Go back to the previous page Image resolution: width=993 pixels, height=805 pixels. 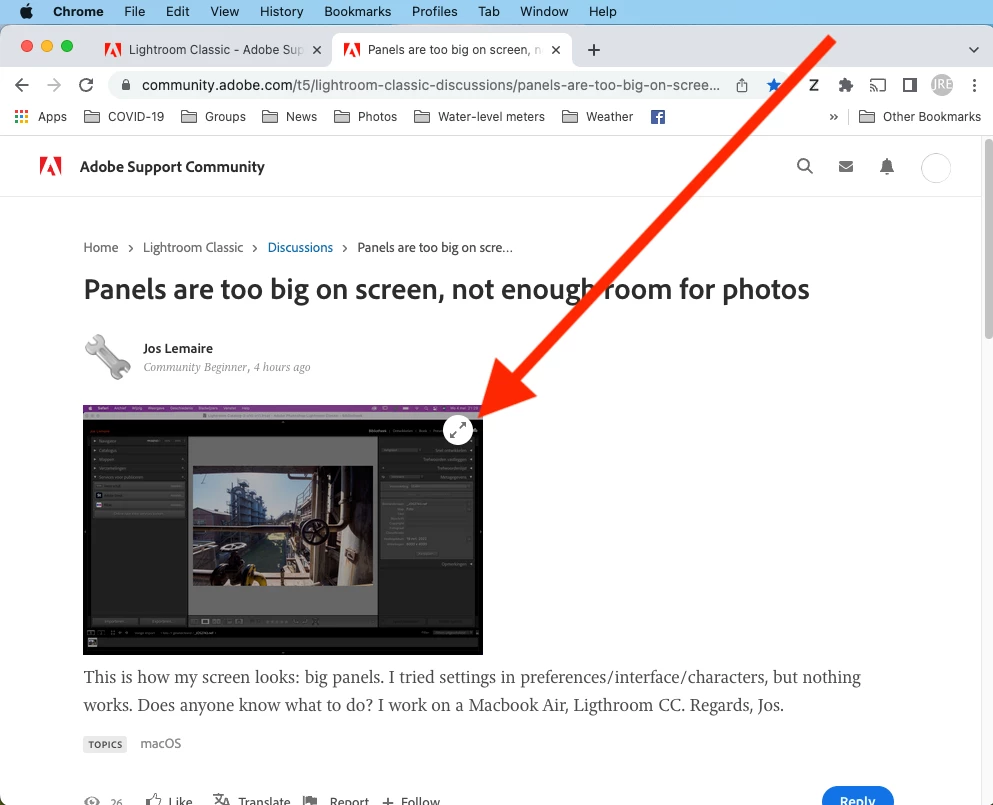(22, 85)
